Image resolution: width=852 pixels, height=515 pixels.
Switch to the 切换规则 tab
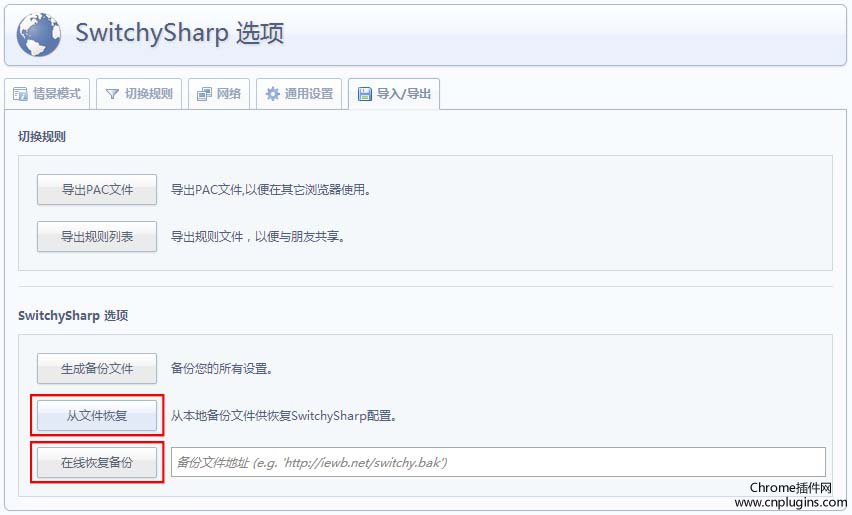139,94
